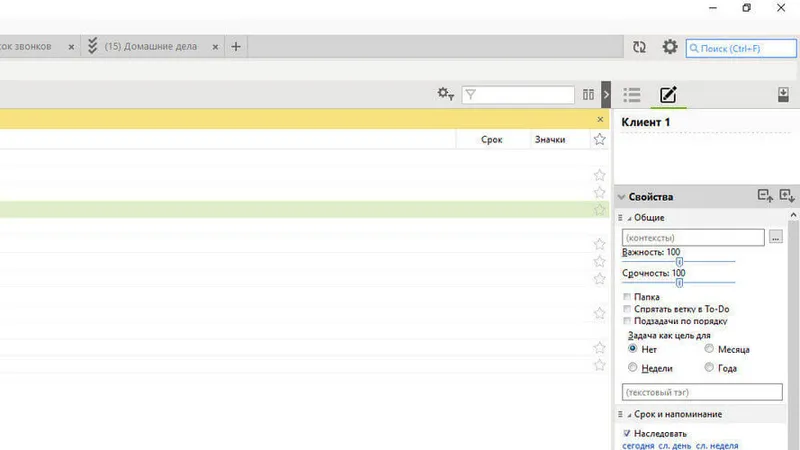Collapse Срок и напоминание group

pyautogui.click(x=630, y=415)
